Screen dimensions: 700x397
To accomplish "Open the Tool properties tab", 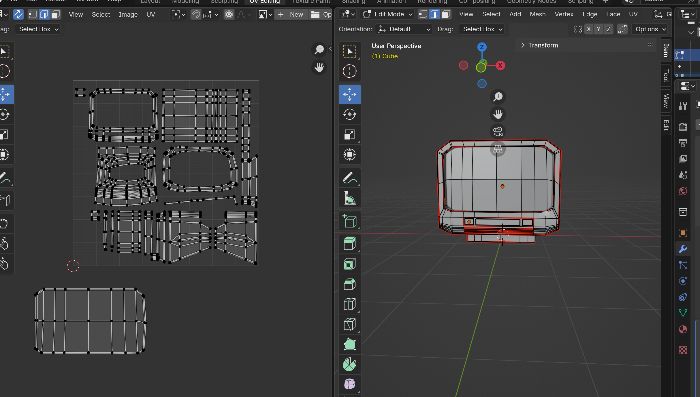I will 683,106.
